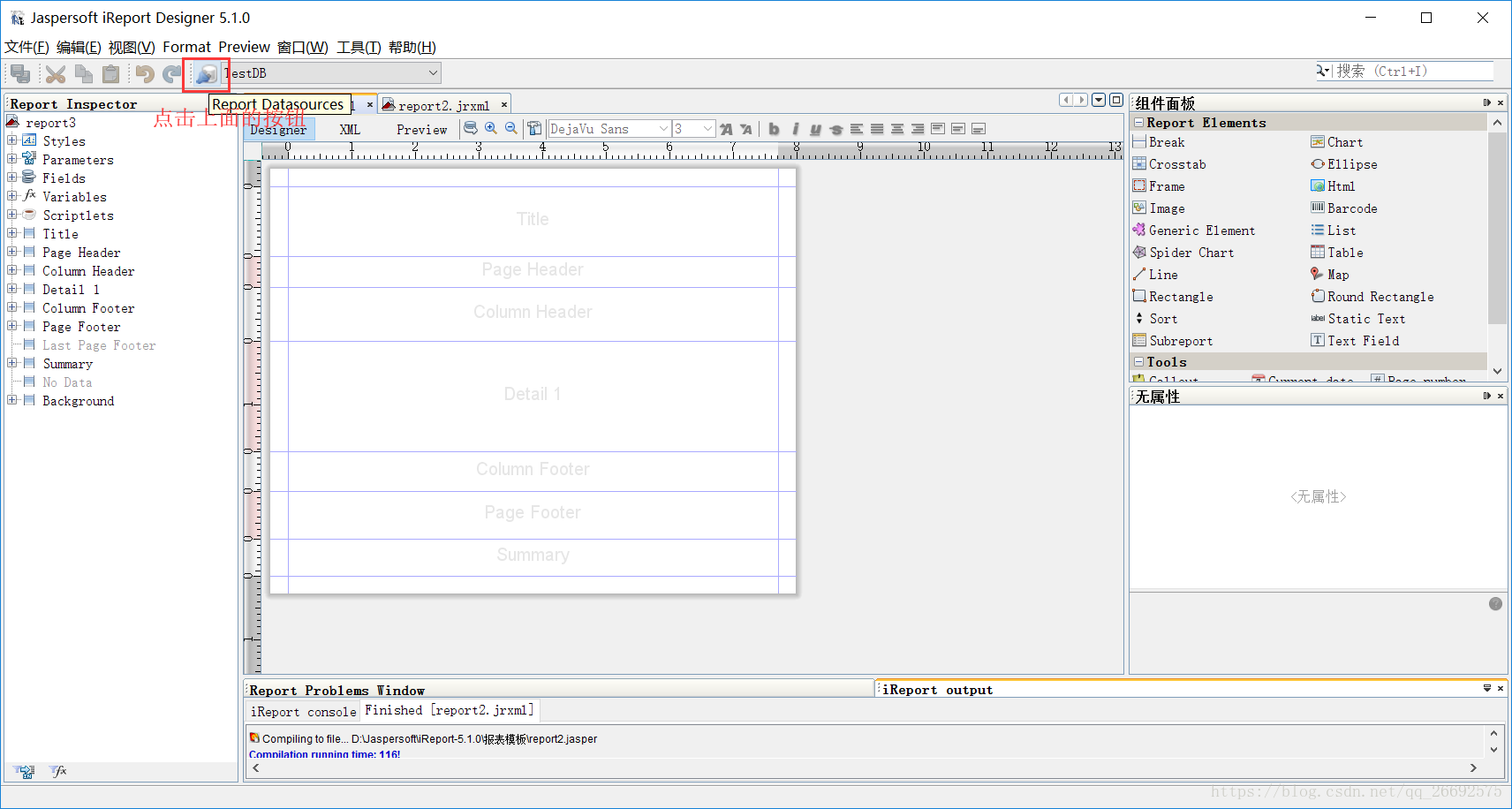Open the TestDB datasource dropdown
The image size is (1512, 809).
coord(433,73)
